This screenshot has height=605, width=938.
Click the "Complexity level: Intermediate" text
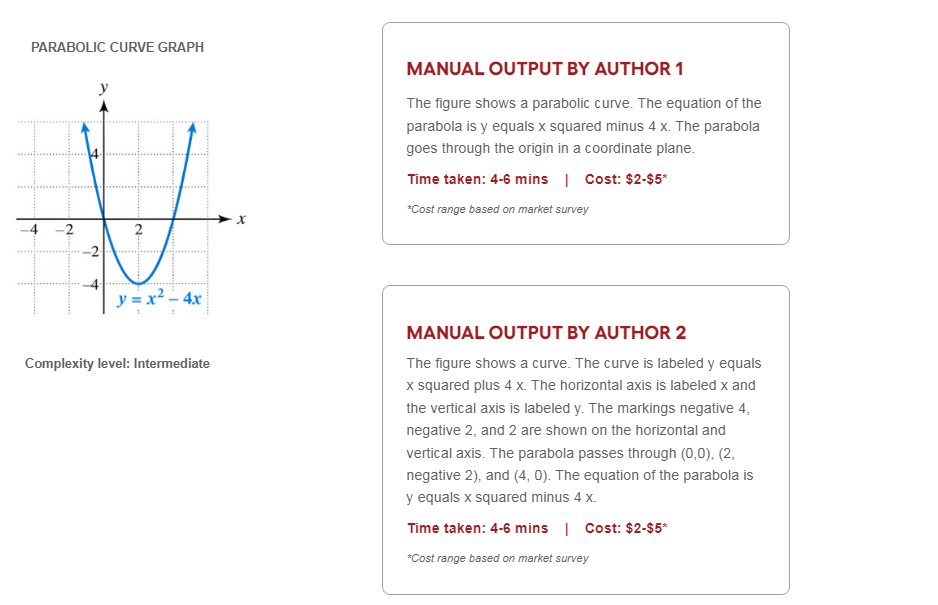117,364
